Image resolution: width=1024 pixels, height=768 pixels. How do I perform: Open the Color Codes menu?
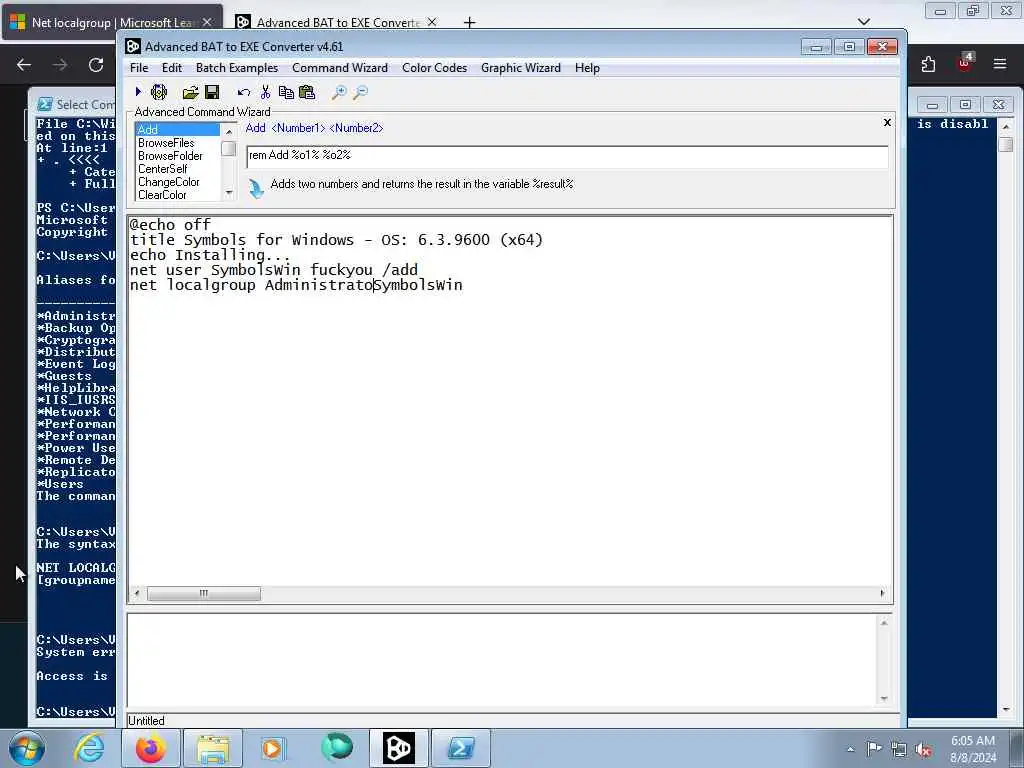tap(434, 68)
